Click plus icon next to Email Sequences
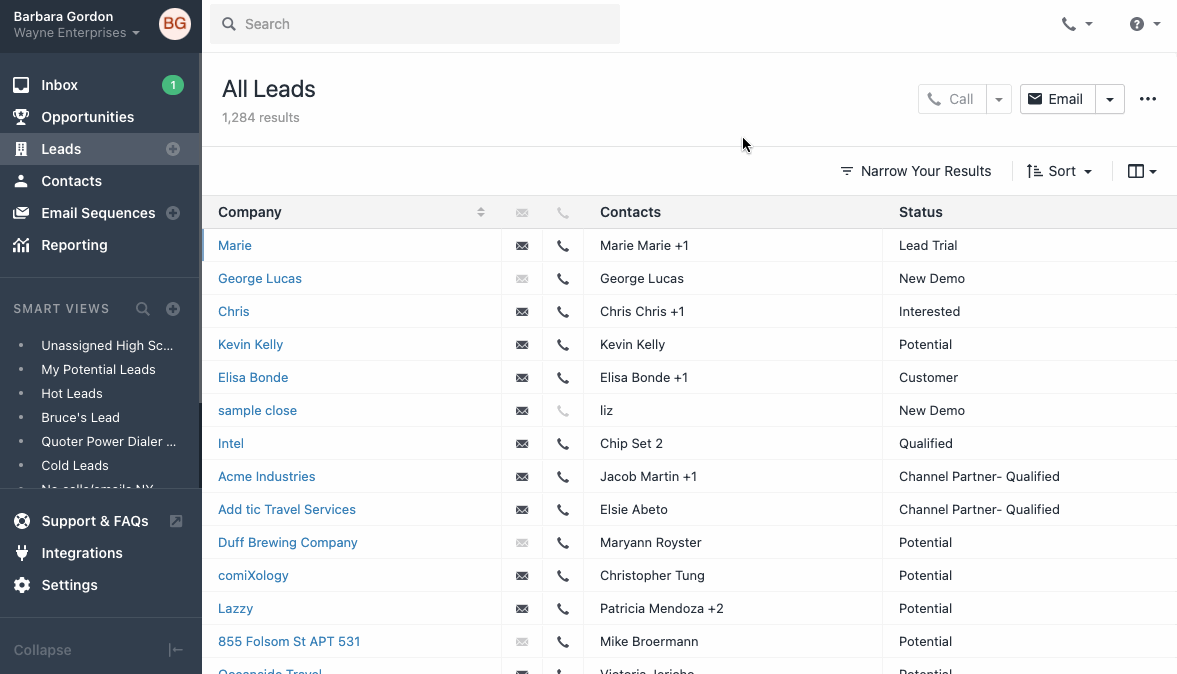 173,213
